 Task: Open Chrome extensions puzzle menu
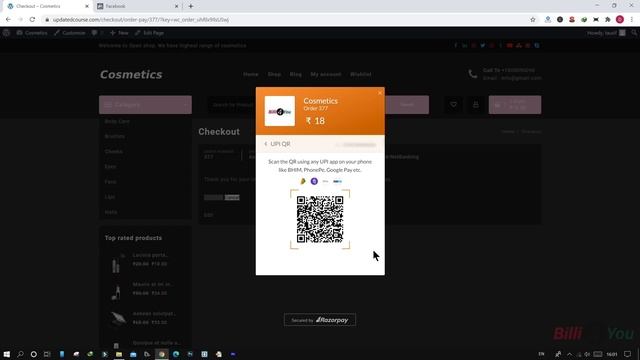[608, 19]
